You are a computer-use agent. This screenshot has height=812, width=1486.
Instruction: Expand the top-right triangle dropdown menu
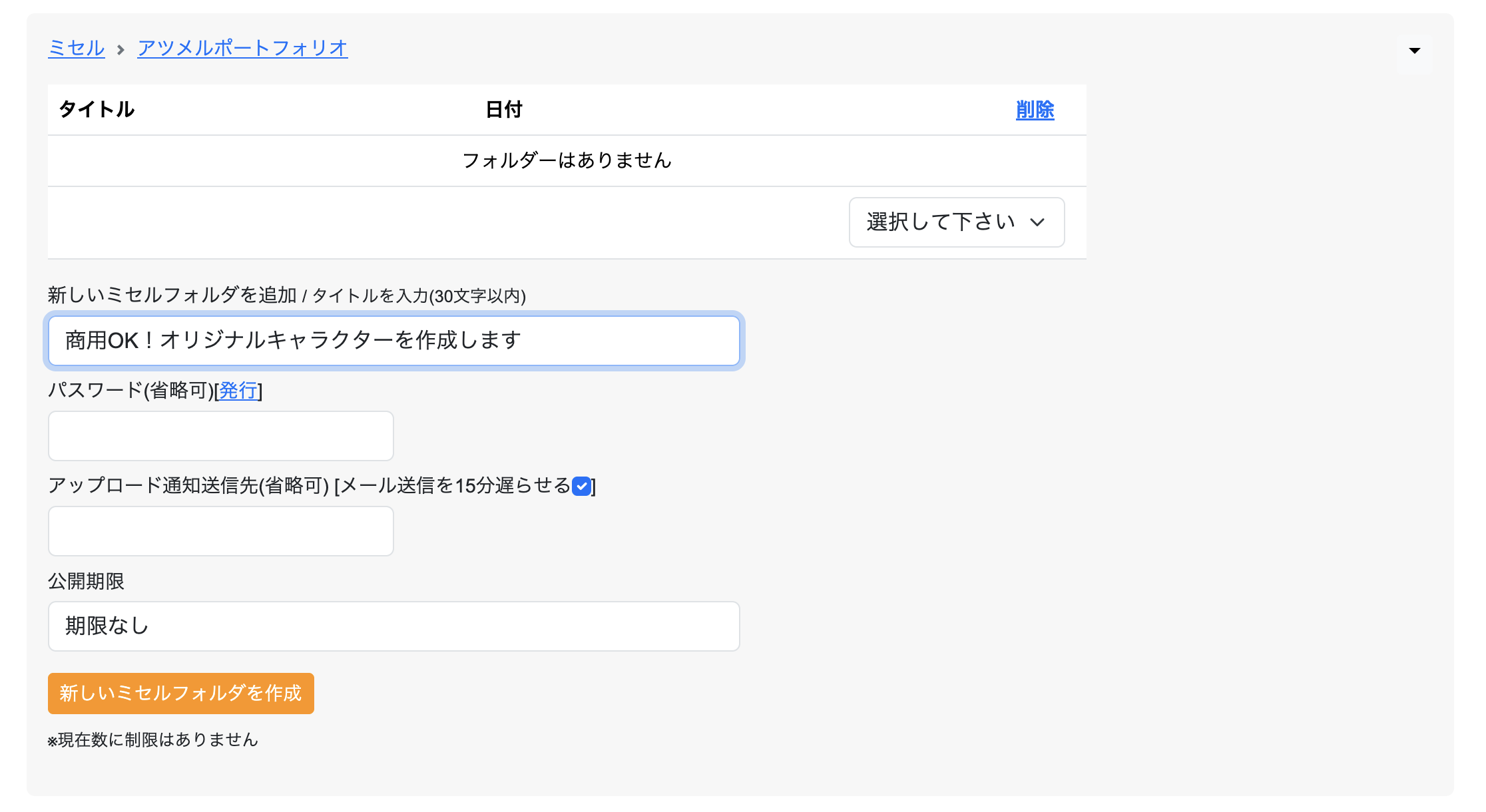pos(1415,51)
